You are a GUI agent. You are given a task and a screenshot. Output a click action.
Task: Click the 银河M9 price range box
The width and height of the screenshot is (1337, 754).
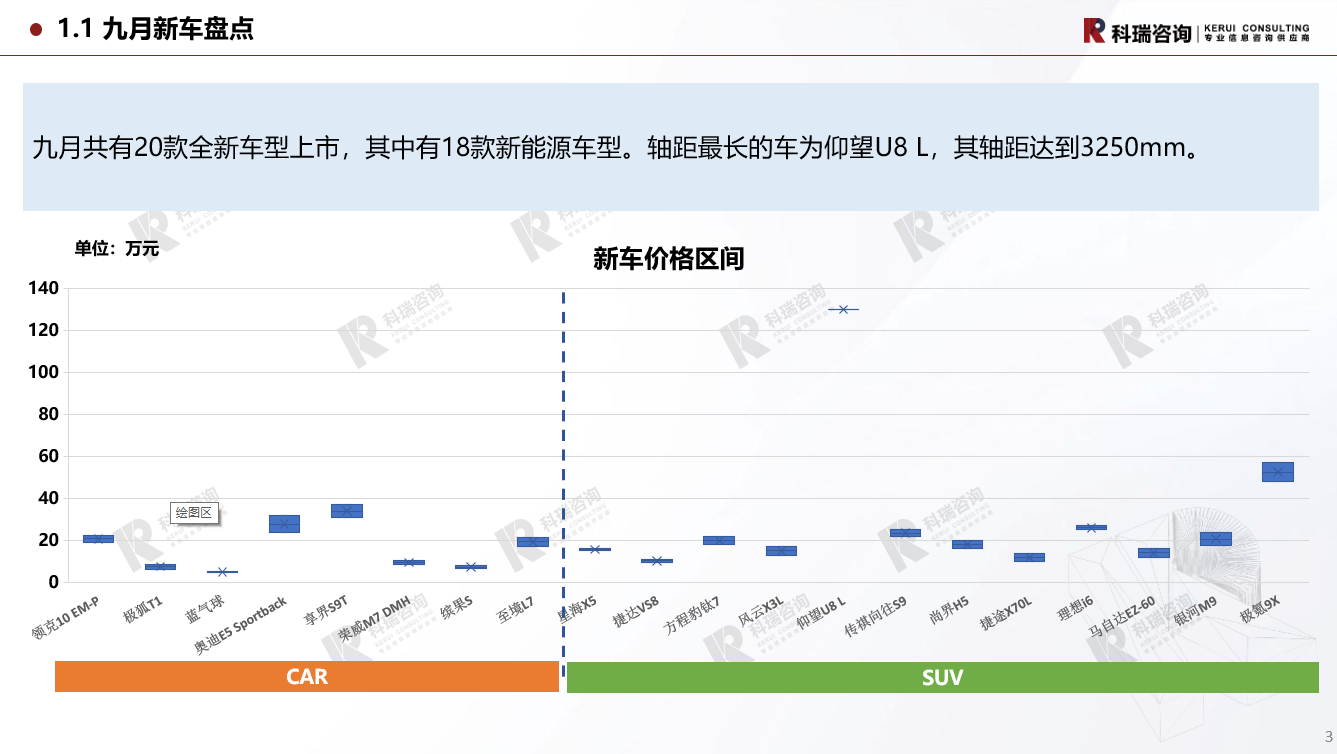tap(1215, 539)
